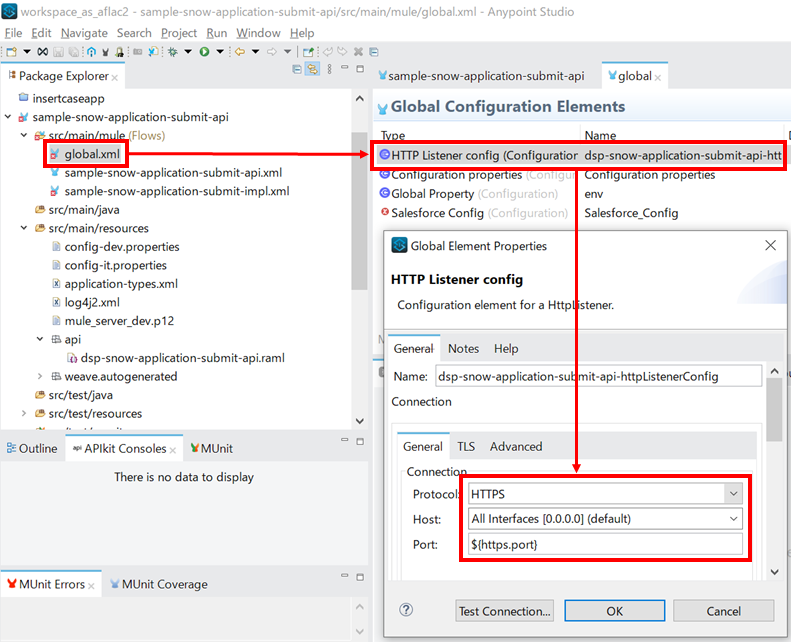The height and width of the screenshot is (642, 791).
Task: Open the Navigate menu
Action: point(84,33)
